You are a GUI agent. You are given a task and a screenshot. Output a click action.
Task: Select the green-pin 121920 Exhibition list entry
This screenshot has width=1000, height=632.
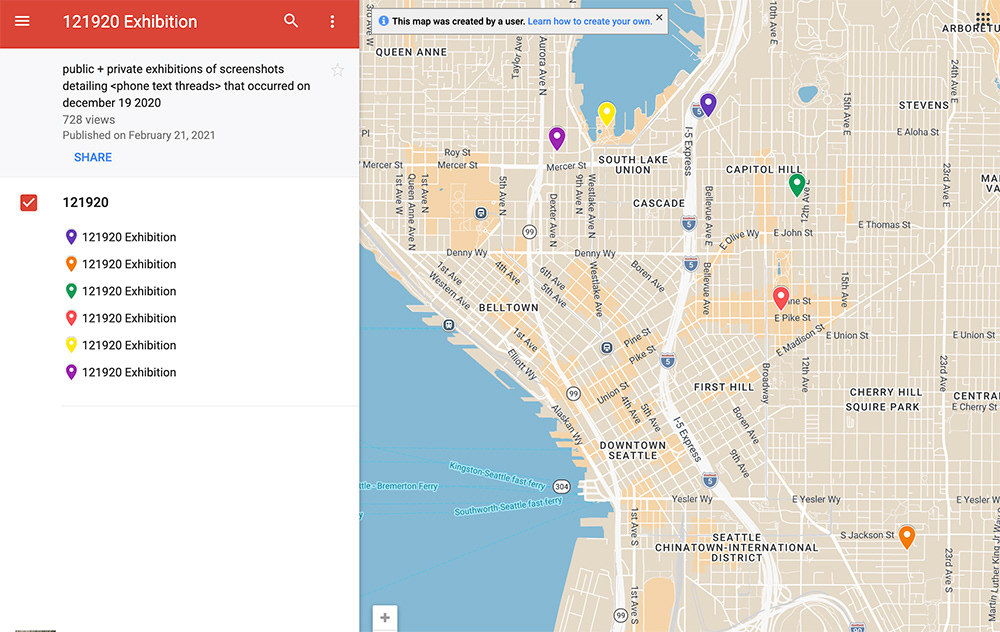(x=129, y=291)
